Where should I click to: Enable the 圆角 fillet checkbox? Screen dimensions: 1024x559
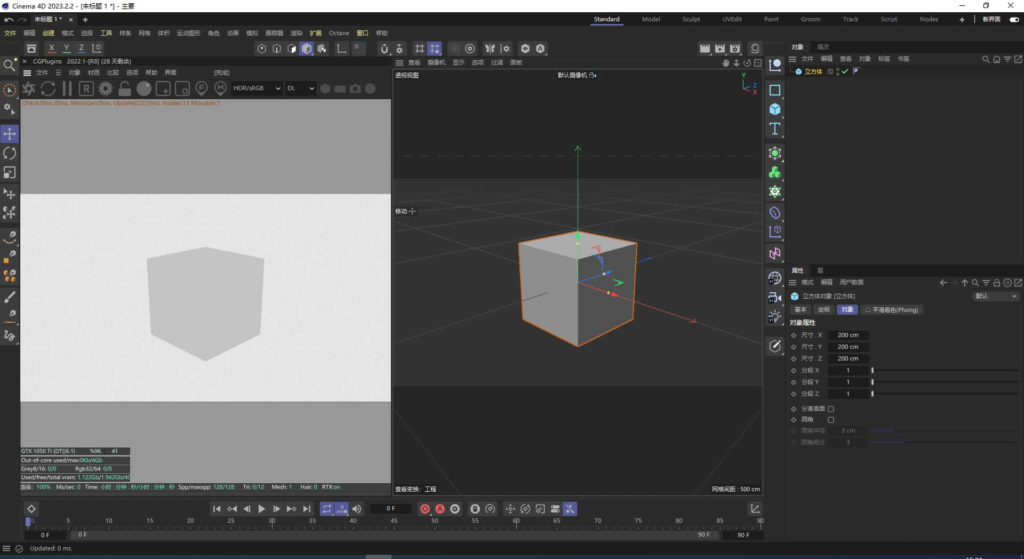(x=831, y=419)
